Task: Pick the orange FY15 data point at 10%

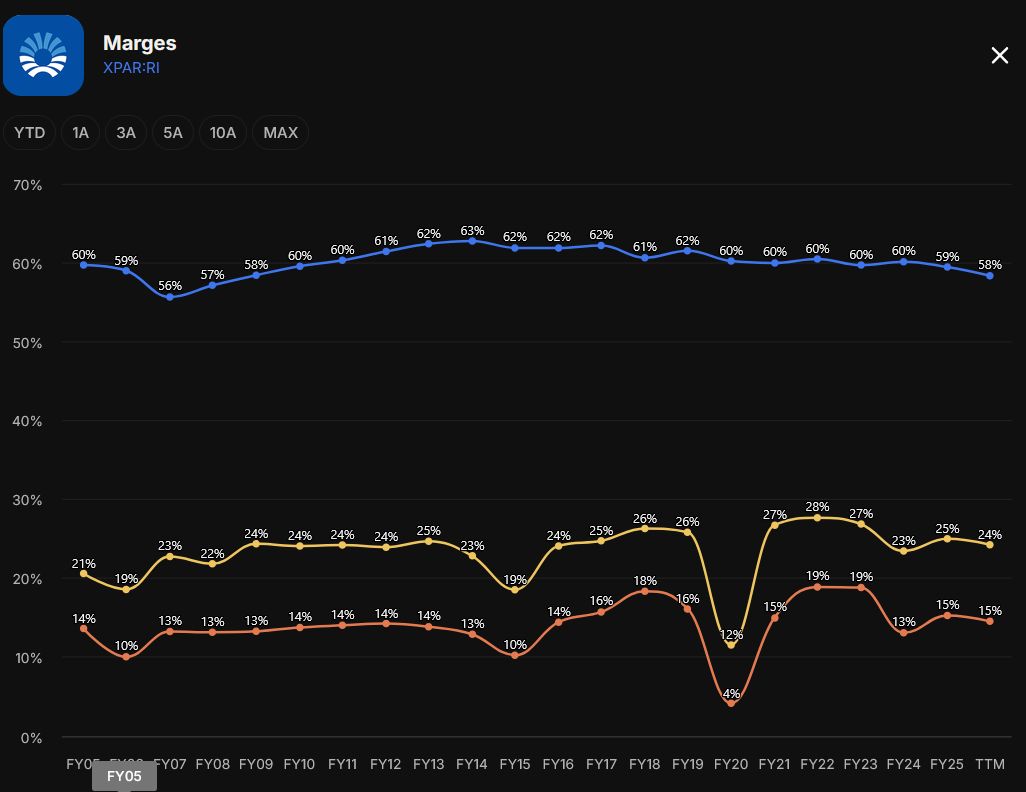Action: [x=515, y=655]
